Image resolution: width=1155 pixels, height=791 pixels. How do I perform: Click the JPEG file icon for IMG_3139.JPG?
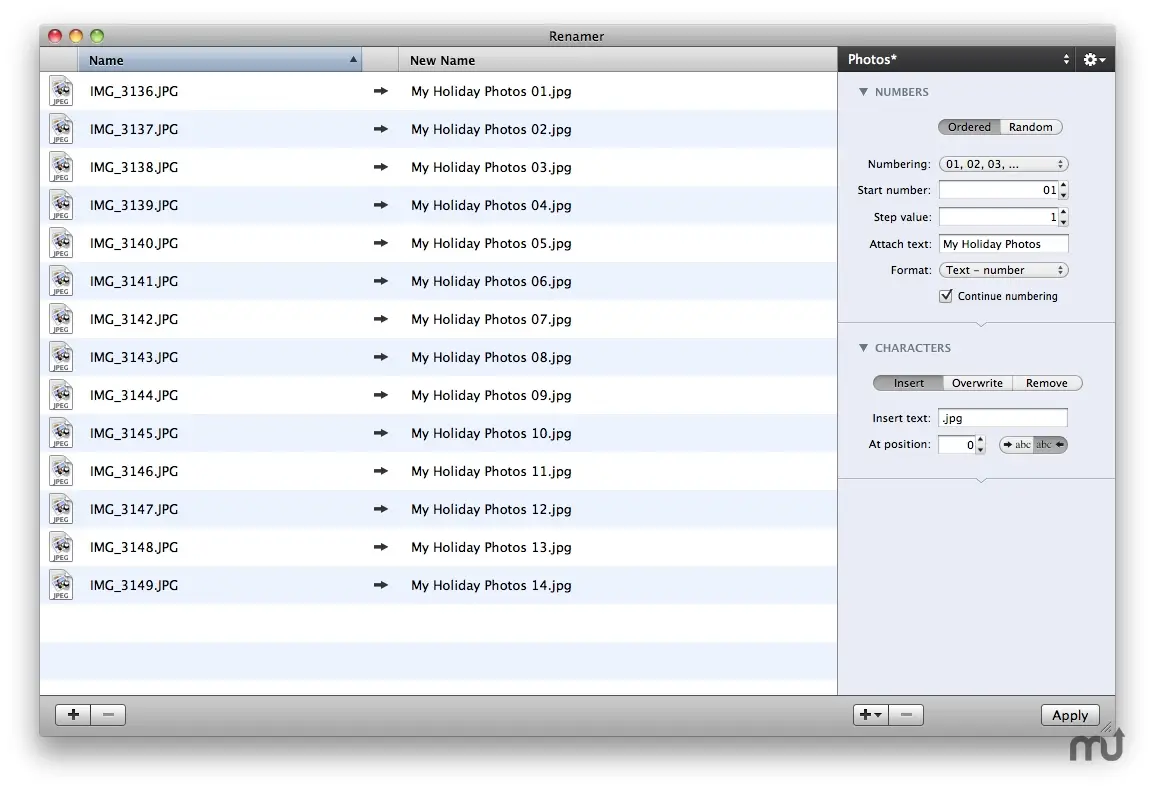click(61, 205)
